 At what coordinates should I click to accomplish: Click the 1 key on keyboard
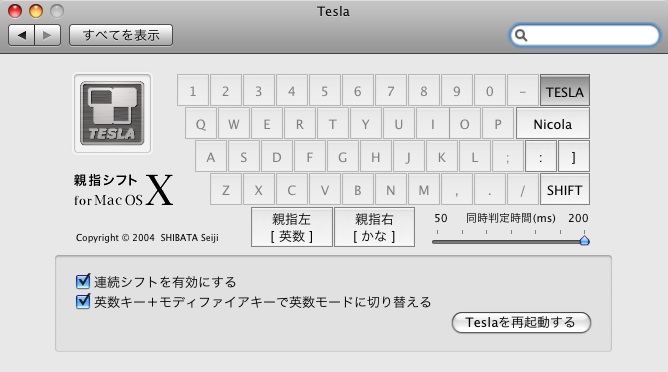[x=193, y=90]
